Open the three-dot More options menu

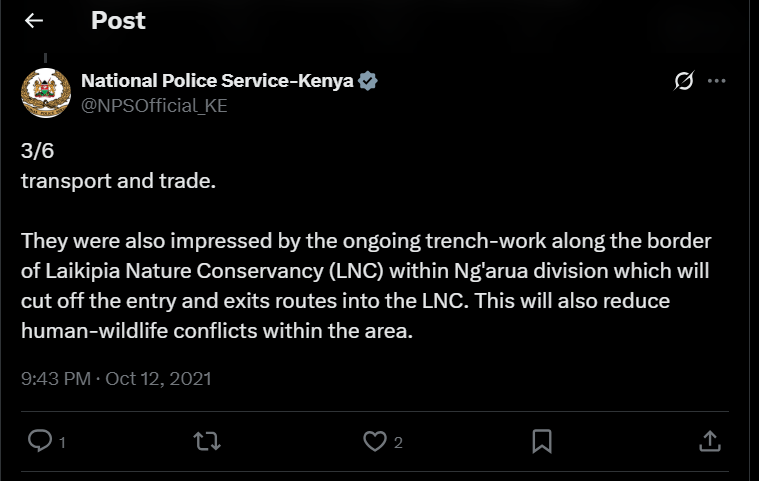click(716, 81)
